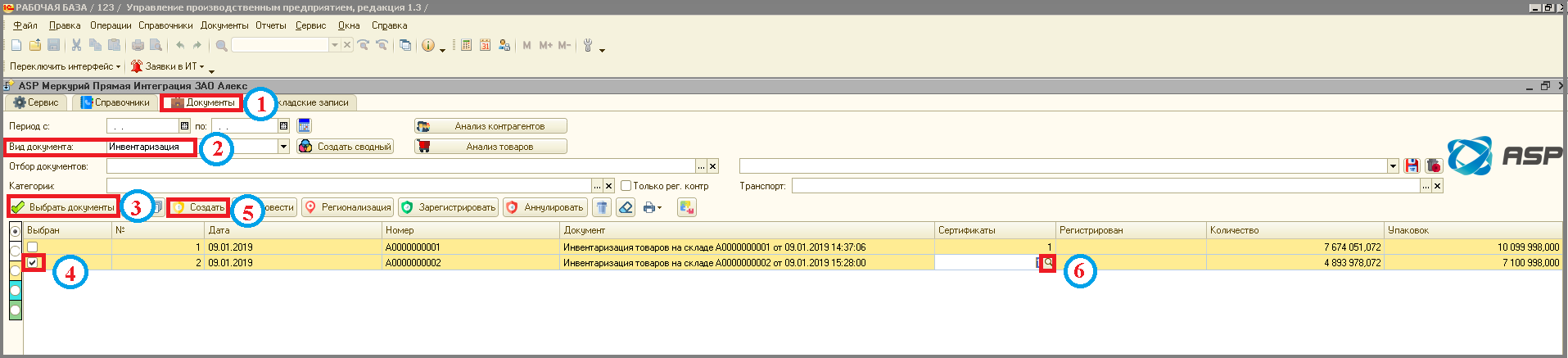Open the Отбор документов selection ellipsis button
Image resolution: width=1568 pixels, height=358 pixels.
(x=702, y=166)
